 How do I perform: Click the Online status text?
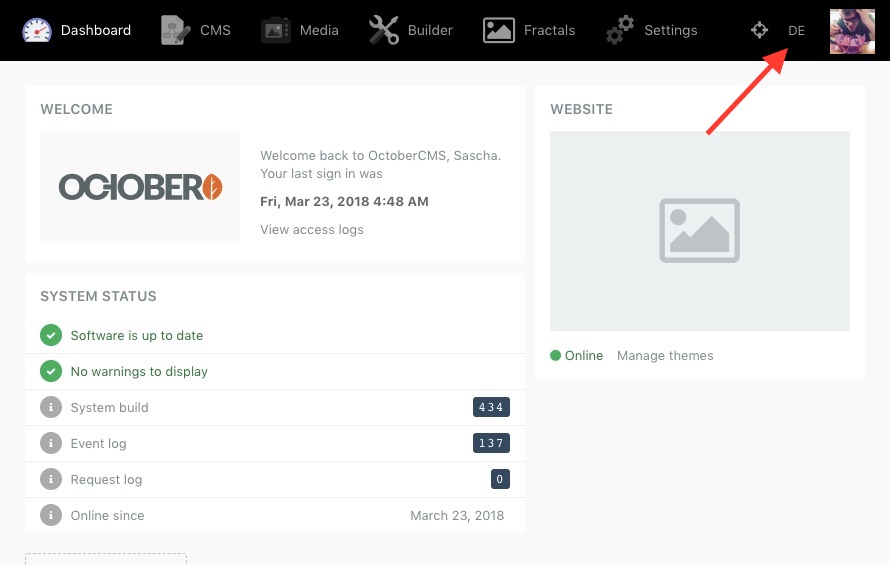[x=583, y=355]
